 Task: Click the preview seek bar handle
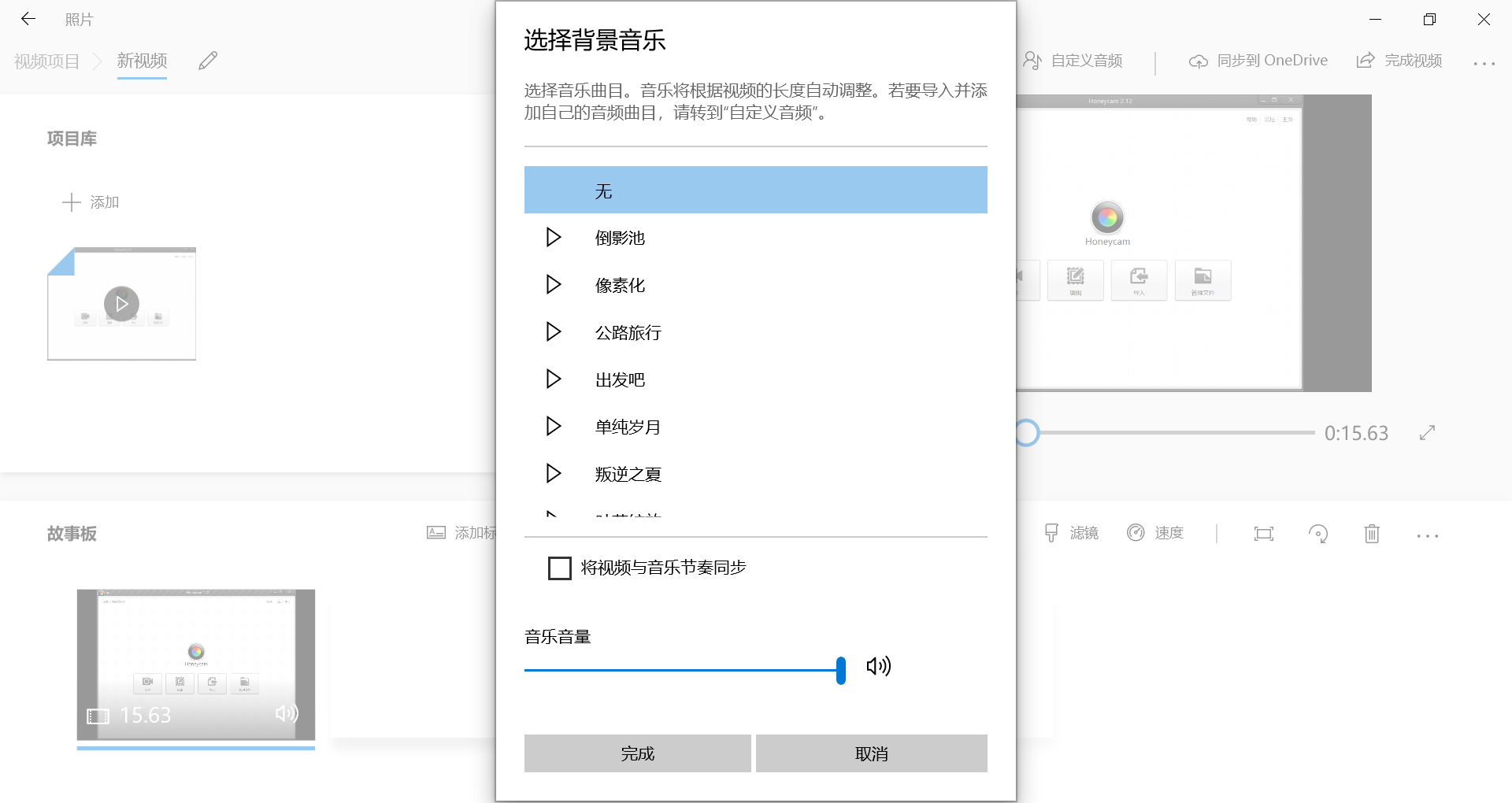1026,432
